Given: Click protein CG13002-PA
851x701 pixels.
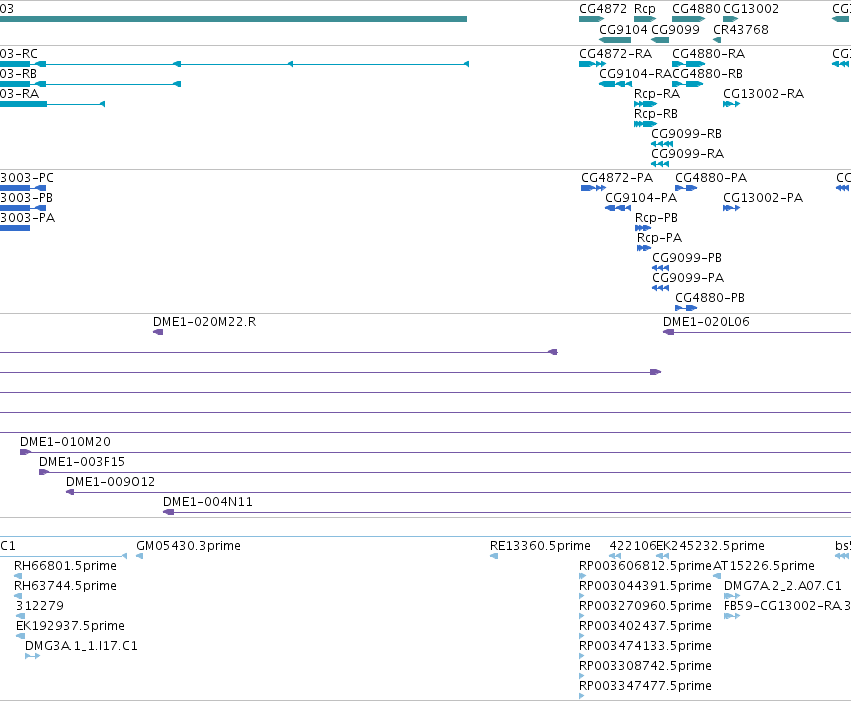Looking at the screenshot, I should point(731,208).
